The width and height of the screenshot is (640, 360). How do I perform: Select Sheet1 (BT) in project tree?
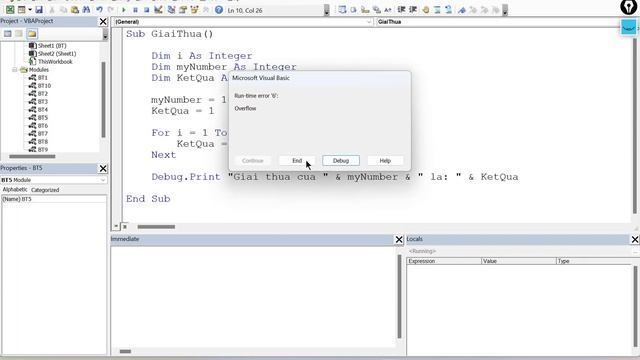[x=52, y=46]
